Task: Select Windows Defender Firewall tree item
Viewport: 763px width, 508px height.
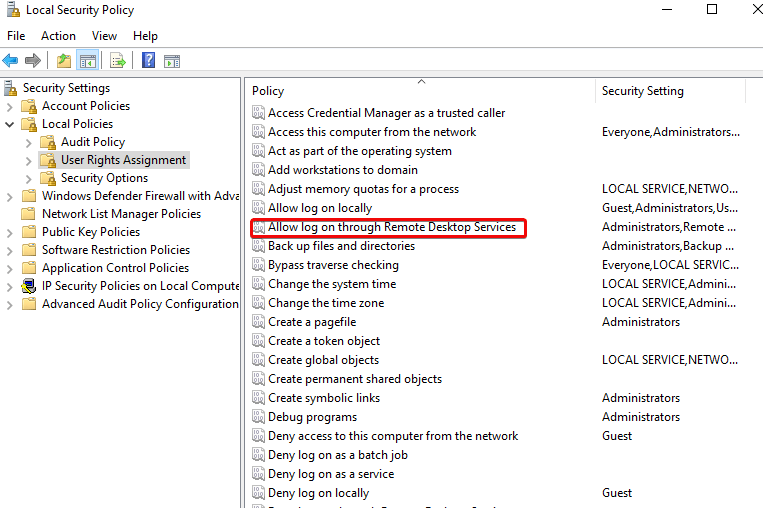Action: click(x=141, y=196)
